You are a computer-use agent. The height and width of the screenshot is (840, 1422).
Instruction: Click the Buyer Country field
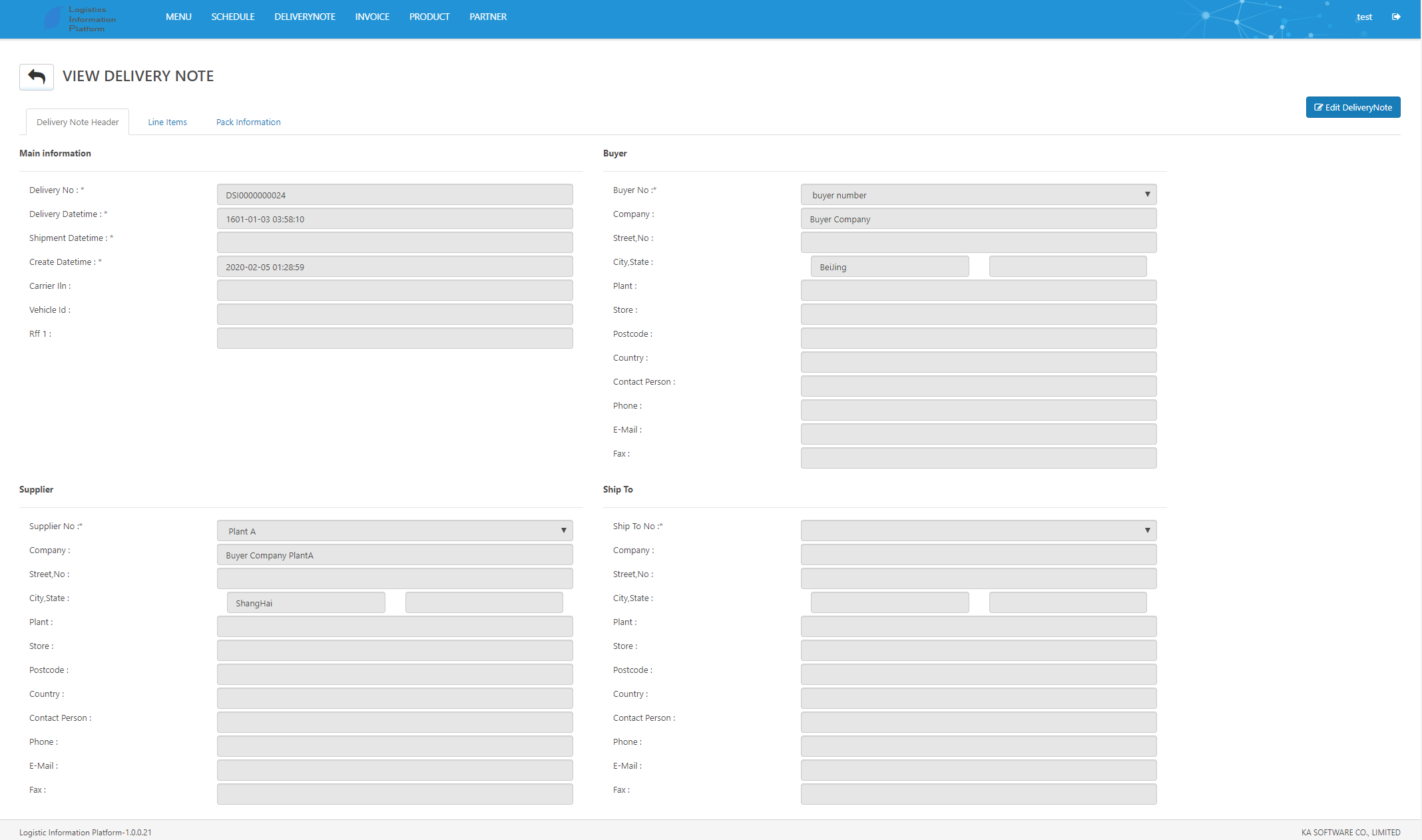[x=979, y=362]
